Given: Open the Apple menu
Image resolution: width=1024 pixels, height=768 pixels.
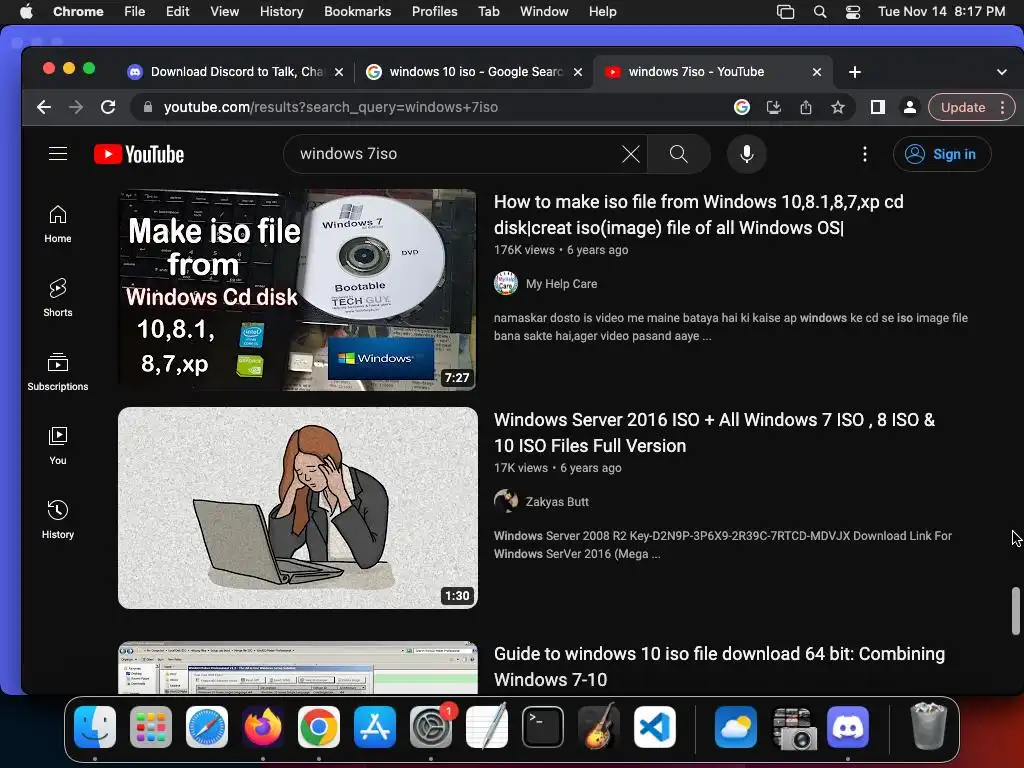Looking at the screenshot, I should 26,11.
